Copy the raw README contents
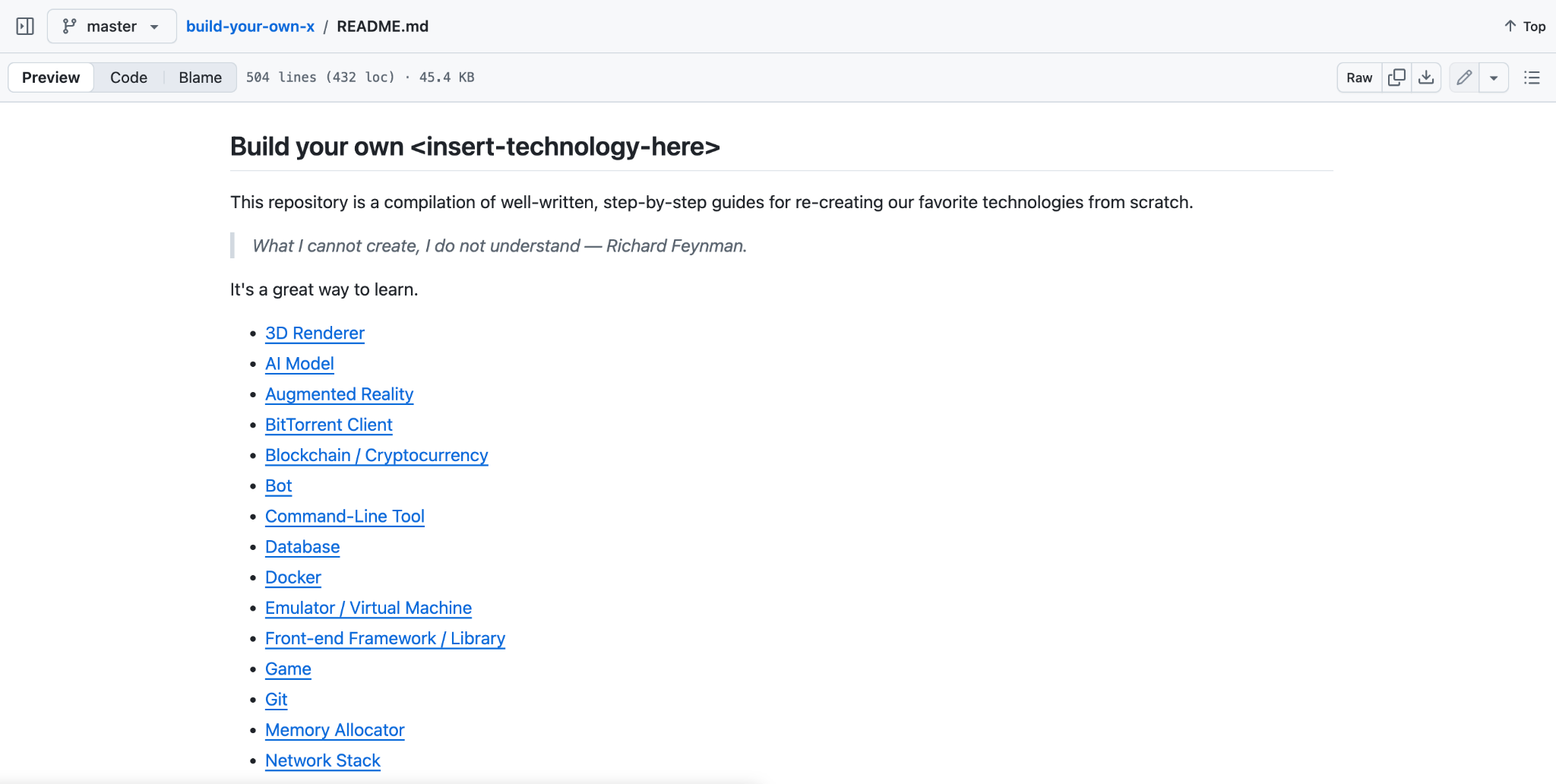The width and height of the screenshot is (1556, 784). pos(1396,77)
